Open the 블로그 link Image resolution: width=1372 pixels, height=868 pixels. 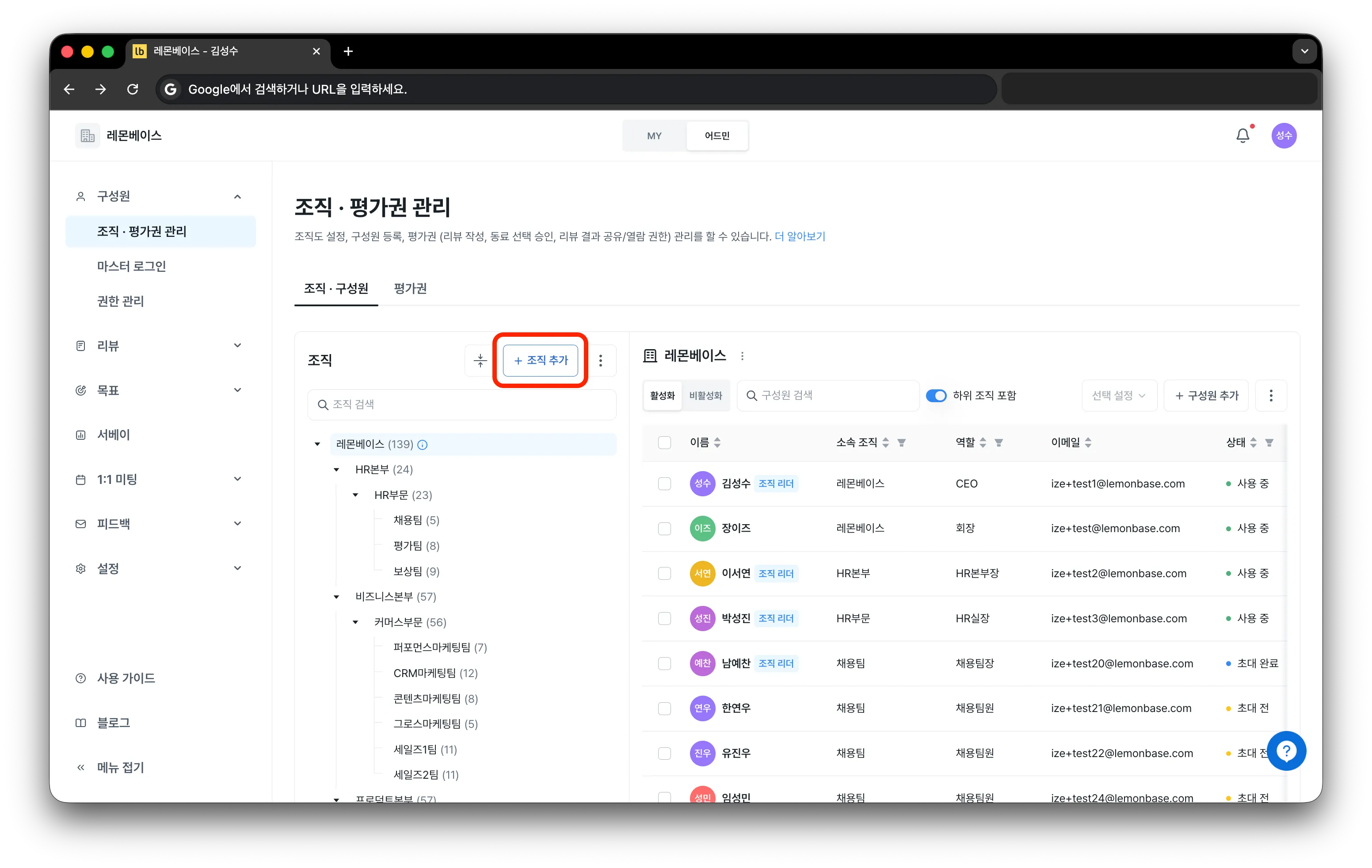click(x=114, y=723)
